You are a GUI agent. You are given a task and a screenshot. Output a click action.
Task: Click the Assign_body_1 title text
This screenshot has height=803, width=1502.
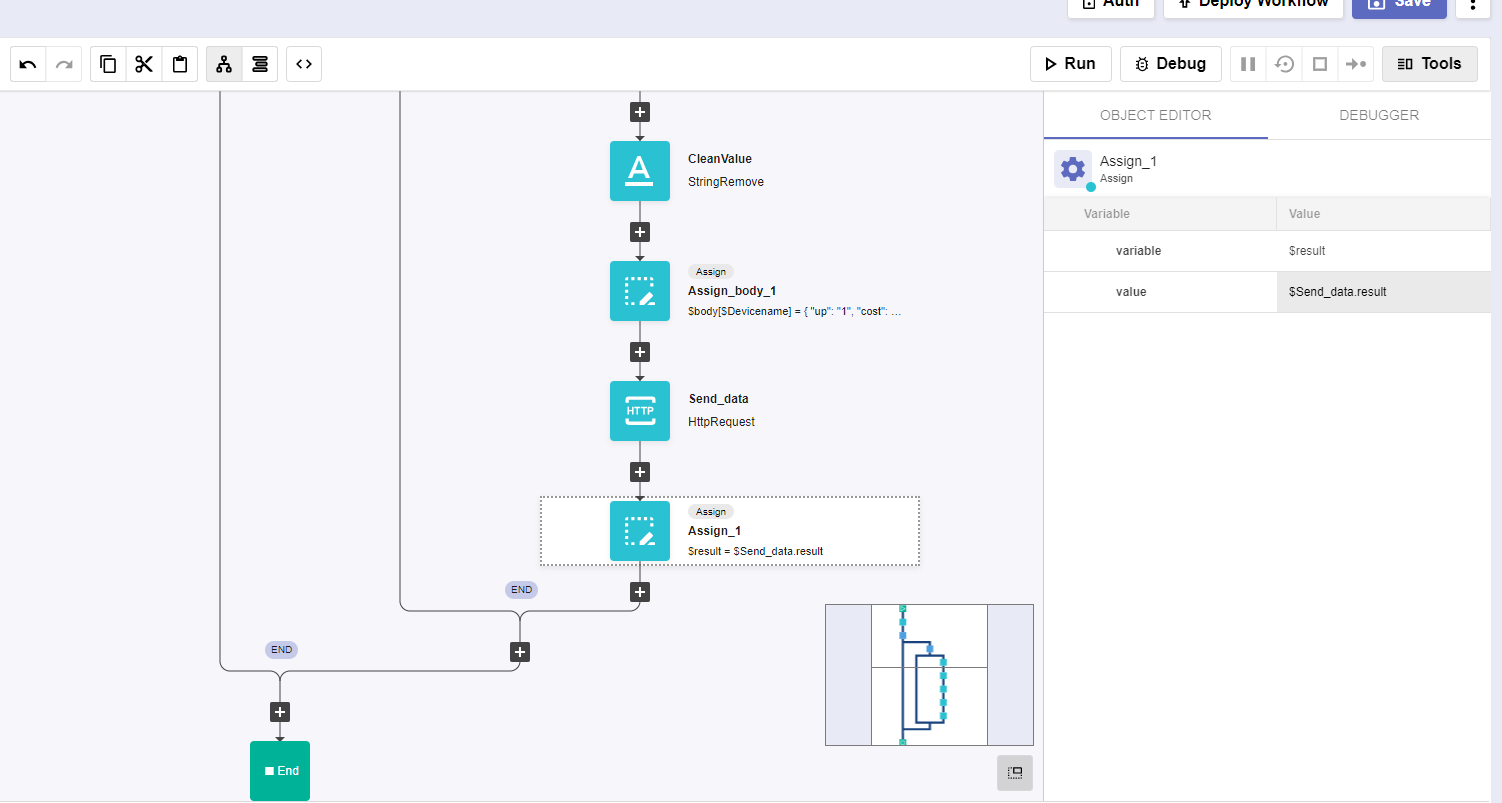(732, 291)
